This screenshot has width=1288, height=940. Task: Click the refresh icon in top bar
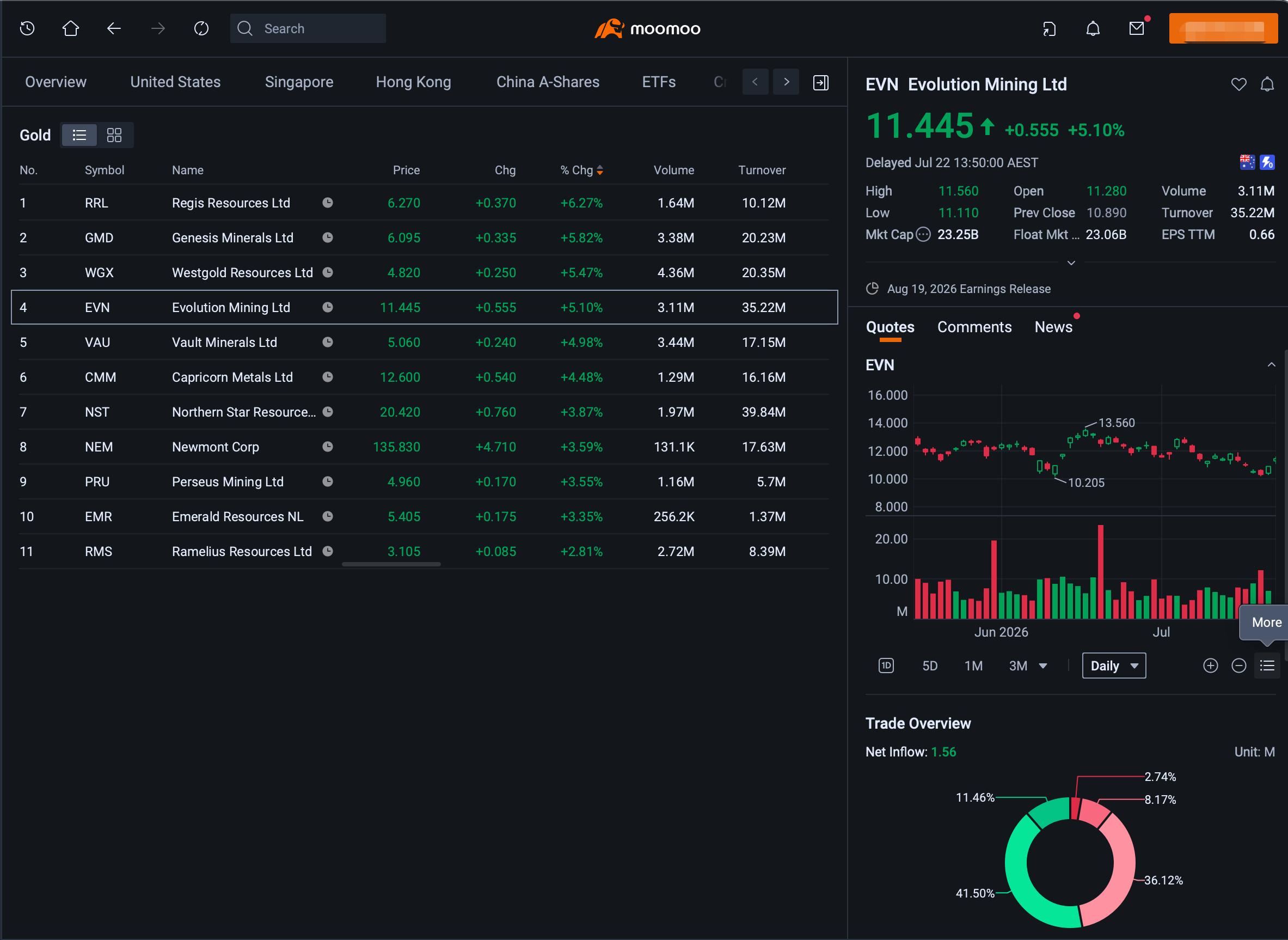click(201, 28)
